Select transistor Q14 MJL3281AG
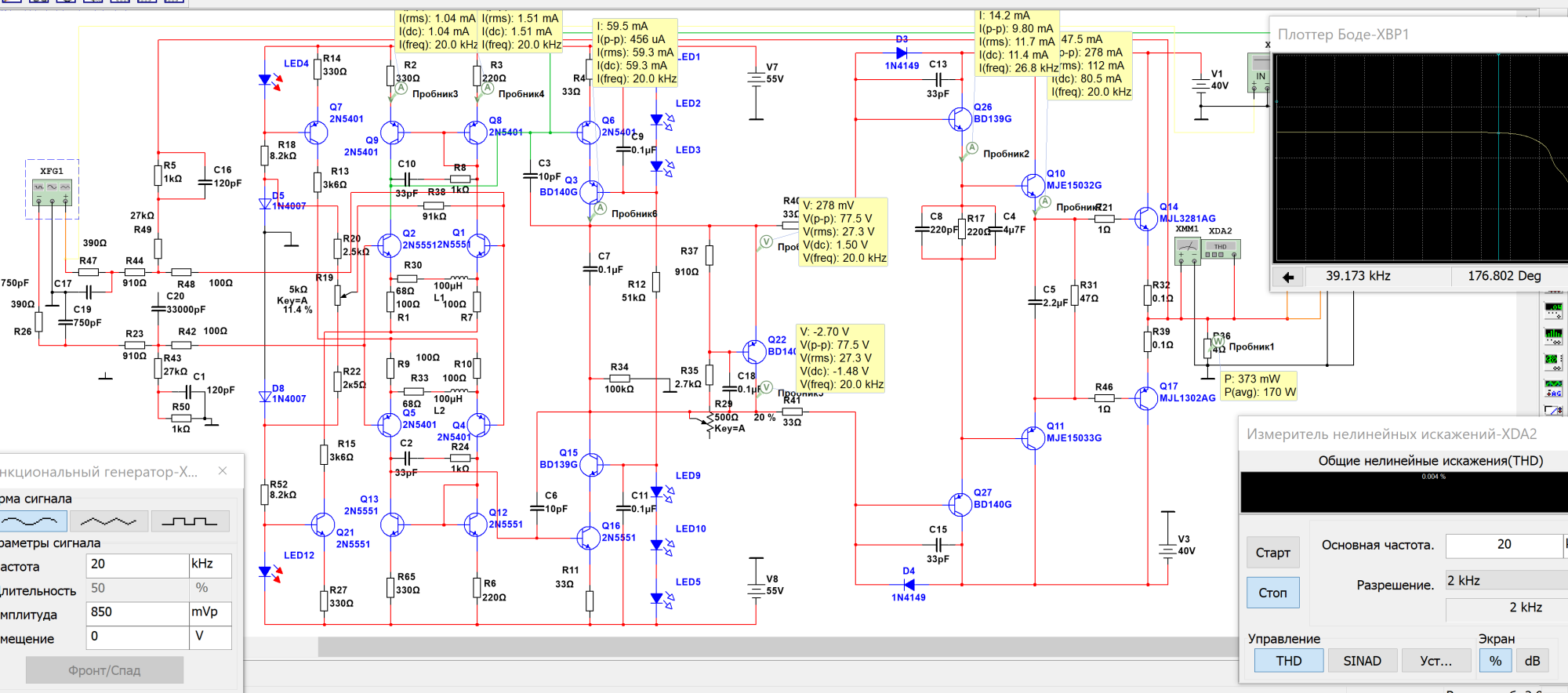Image resolution: width=1568 pixels, height=693 pixels. (1146, 219)
